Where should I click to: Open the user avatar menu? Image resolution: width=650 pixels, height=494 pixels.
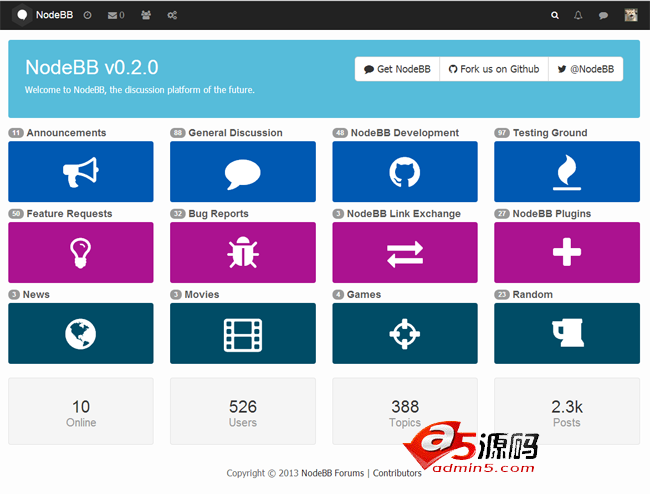631,15
